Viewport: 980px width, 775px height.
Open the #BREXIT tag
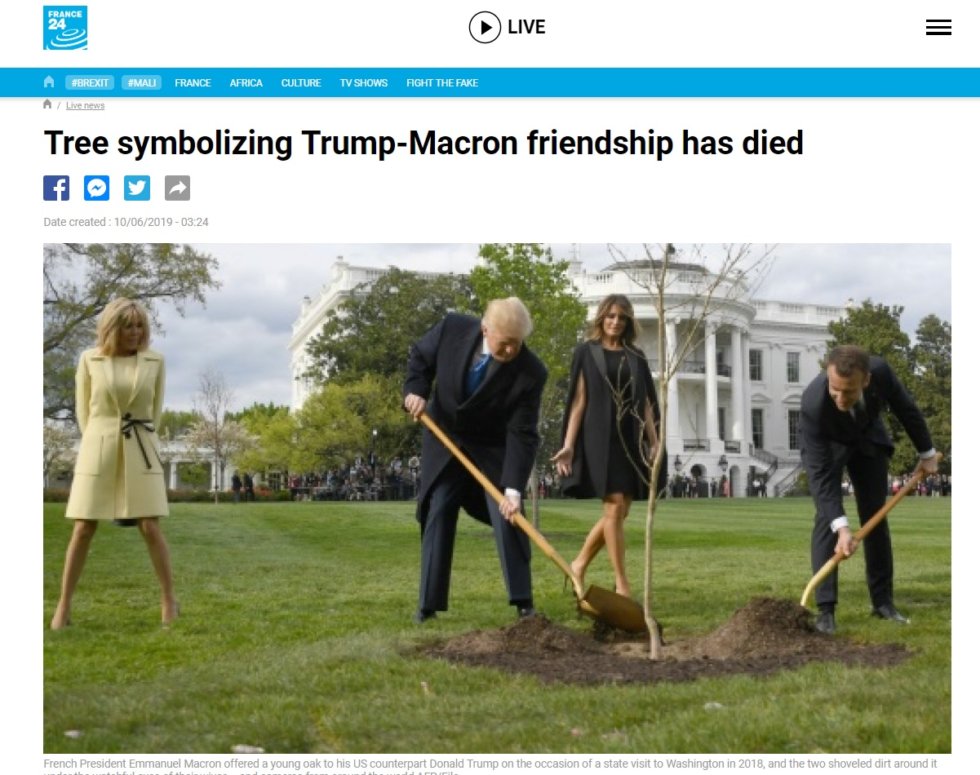point(89,82)
